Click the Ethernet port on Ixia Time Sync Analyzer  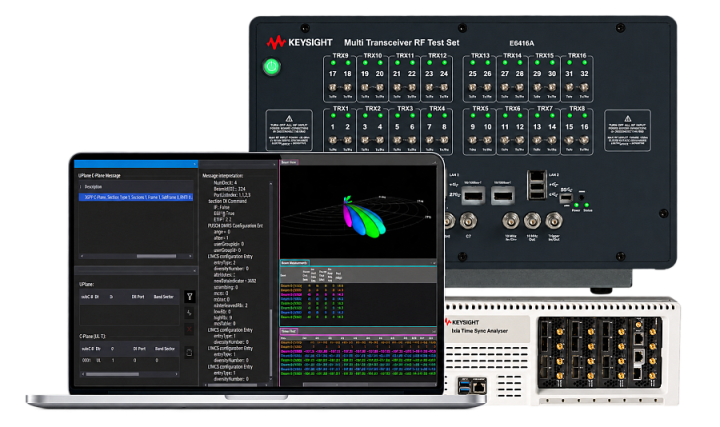[x=479, y=387]
